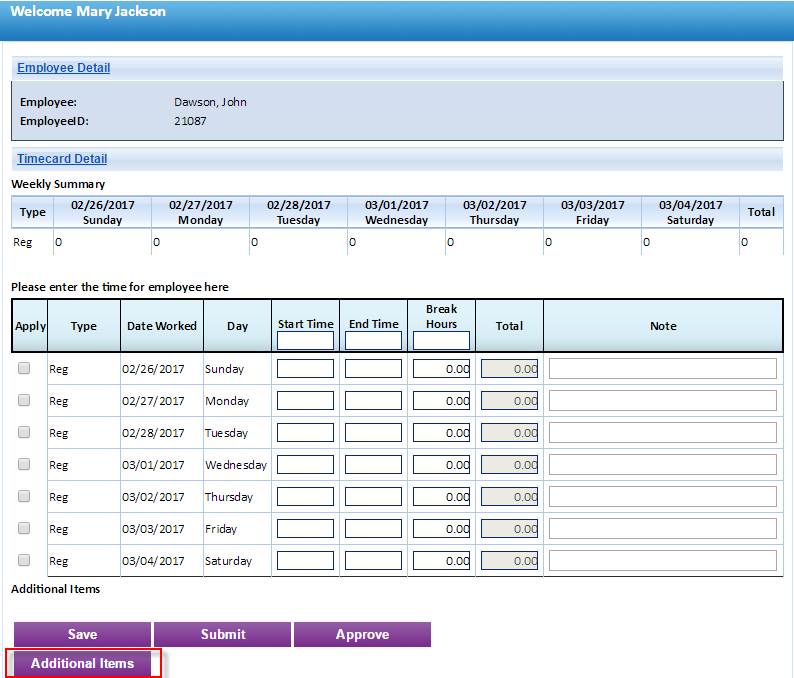This screenshot has width=794, height=678.
Task: Click Saturday's Break Hours field
Action: click(441, 561)
